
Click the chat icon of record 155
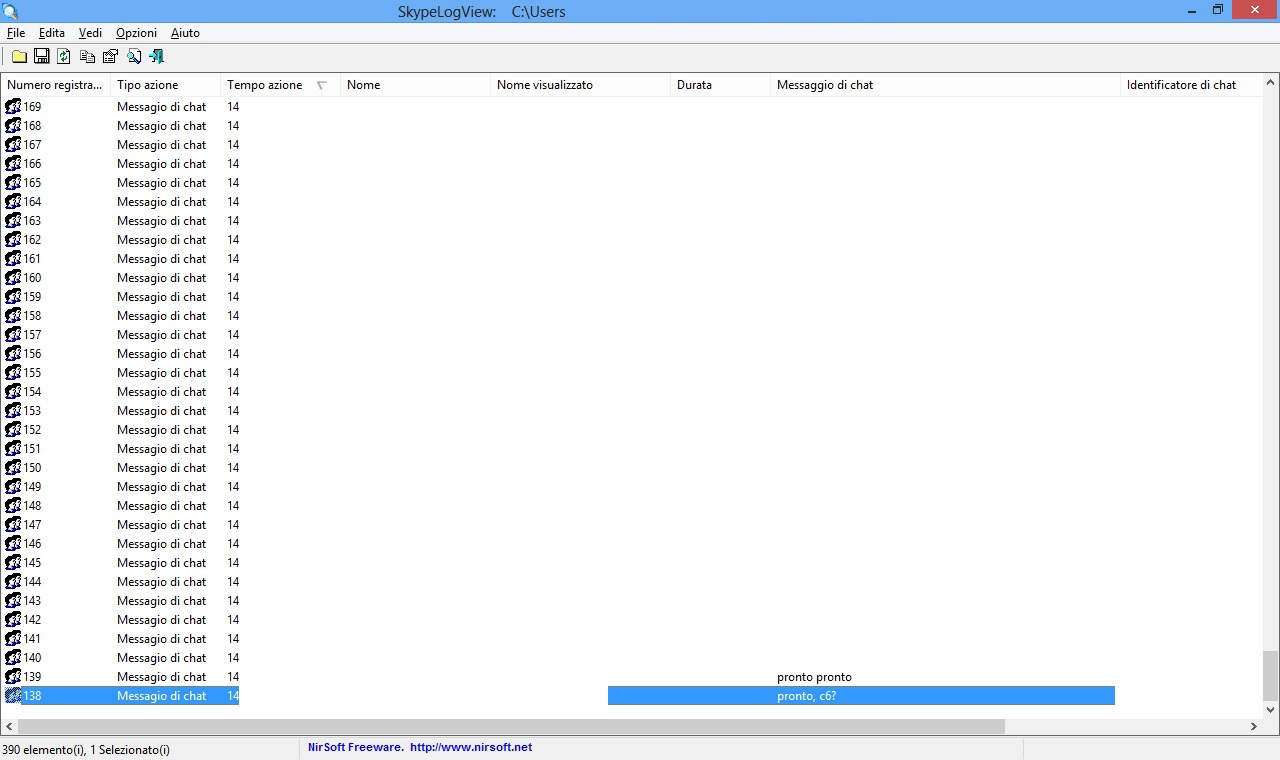coord(13,372)
